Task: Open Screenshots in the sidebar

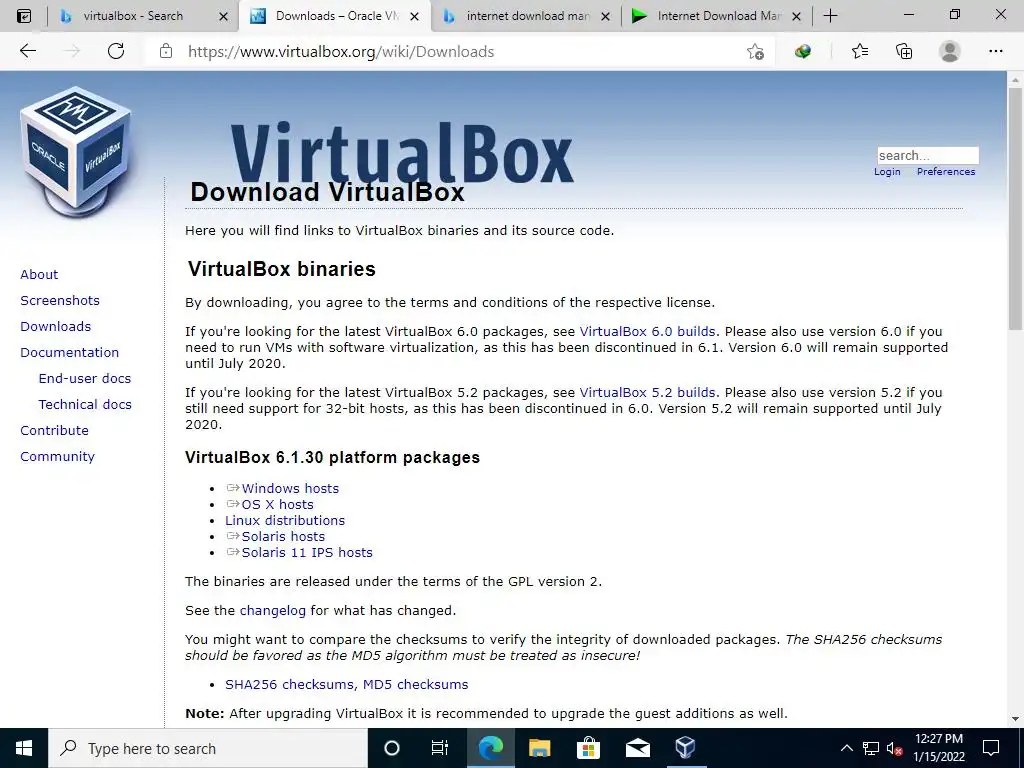Action: [x=60, y=300]
